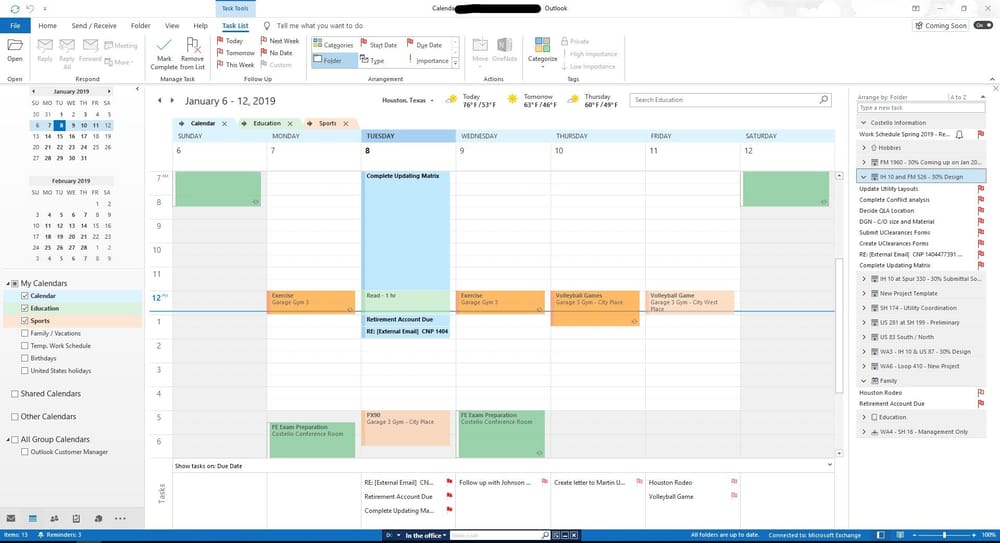Click the zoom slider handle in status bar
This screenshot has width=1000, height=543.
coord(944,535)
